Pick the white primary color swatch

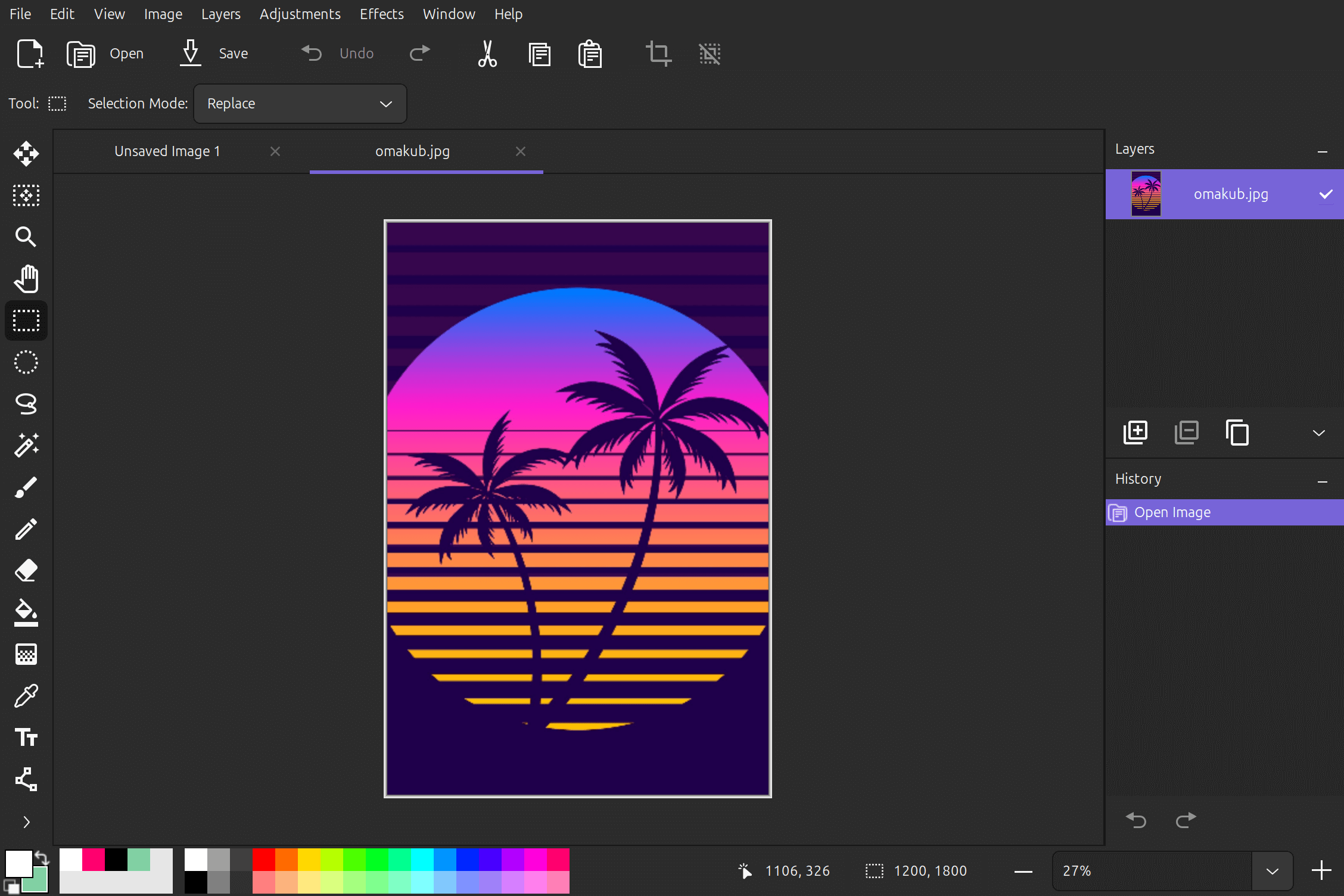(18, 863)
